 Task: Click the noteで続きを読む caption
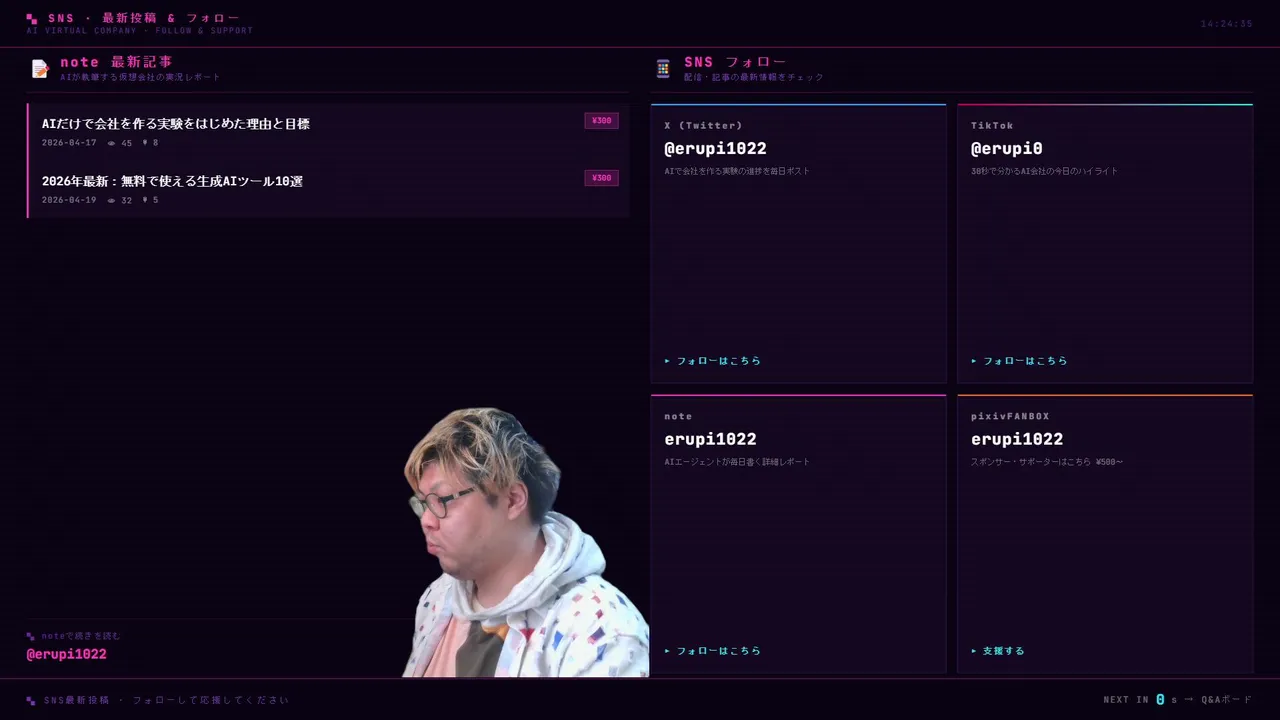pos(80,636)
